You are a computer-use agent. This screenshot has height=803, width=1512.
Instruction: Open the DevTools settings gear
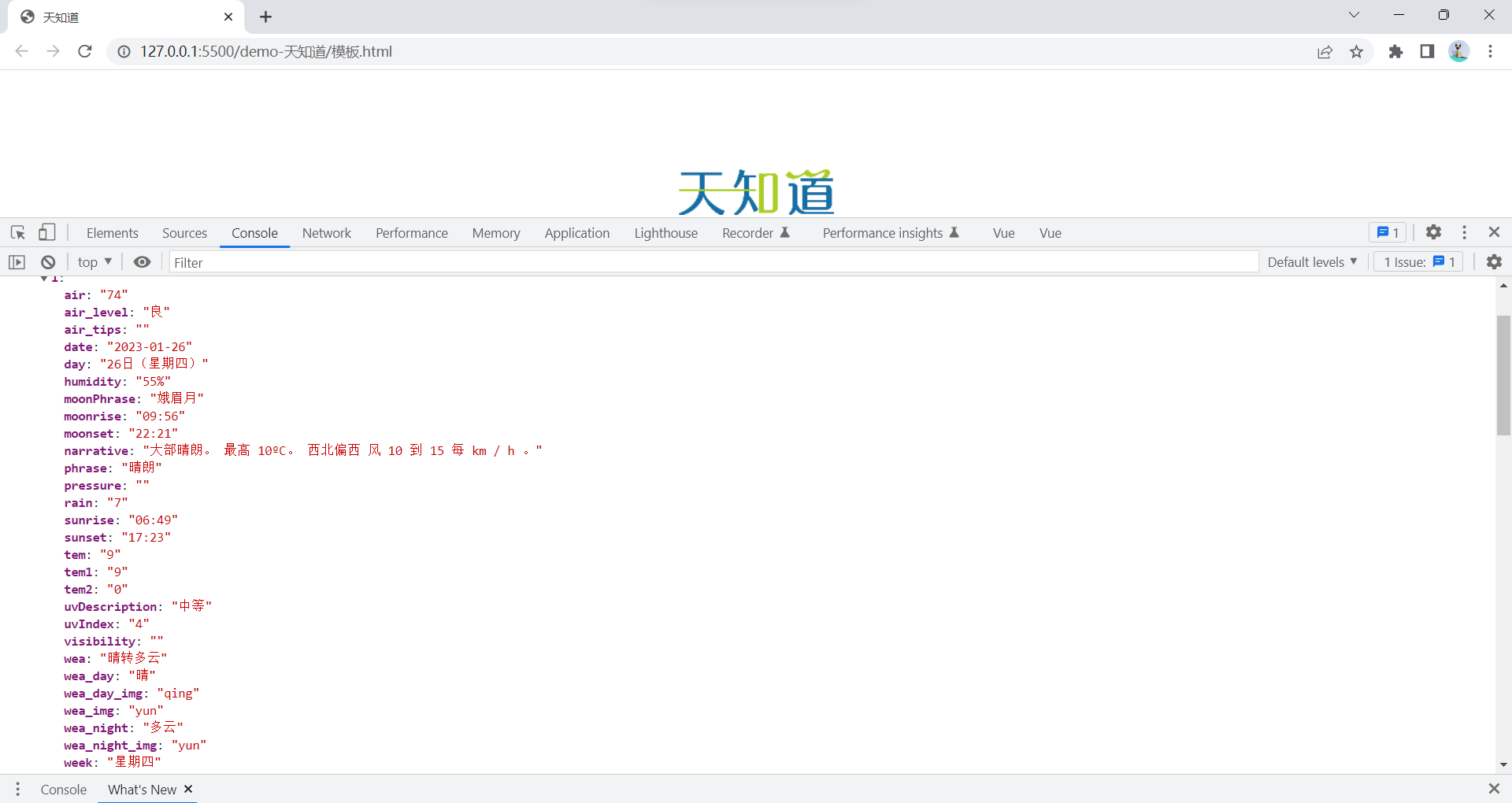point(1433,232)
